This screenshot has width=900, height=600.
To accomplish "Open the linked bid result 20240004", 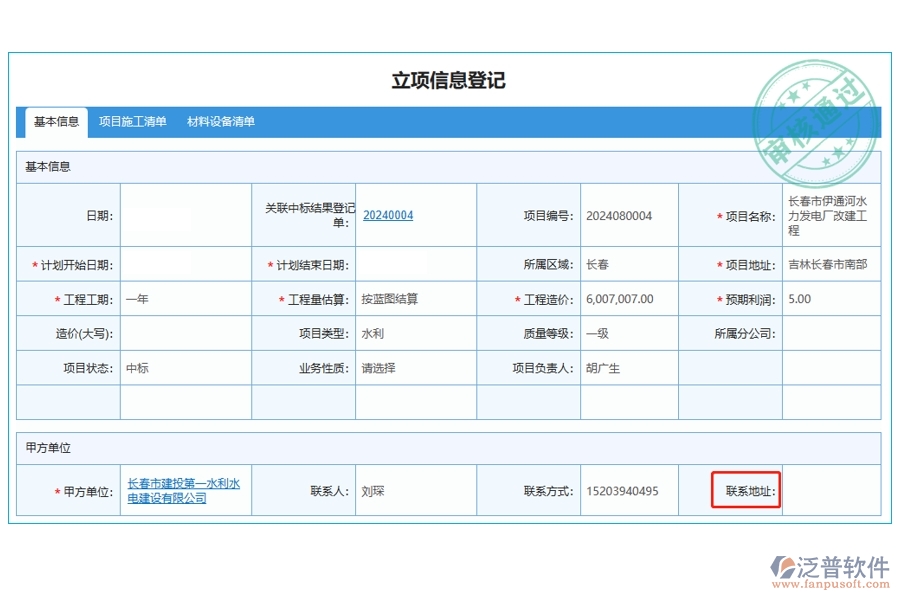I will (388, 214).
